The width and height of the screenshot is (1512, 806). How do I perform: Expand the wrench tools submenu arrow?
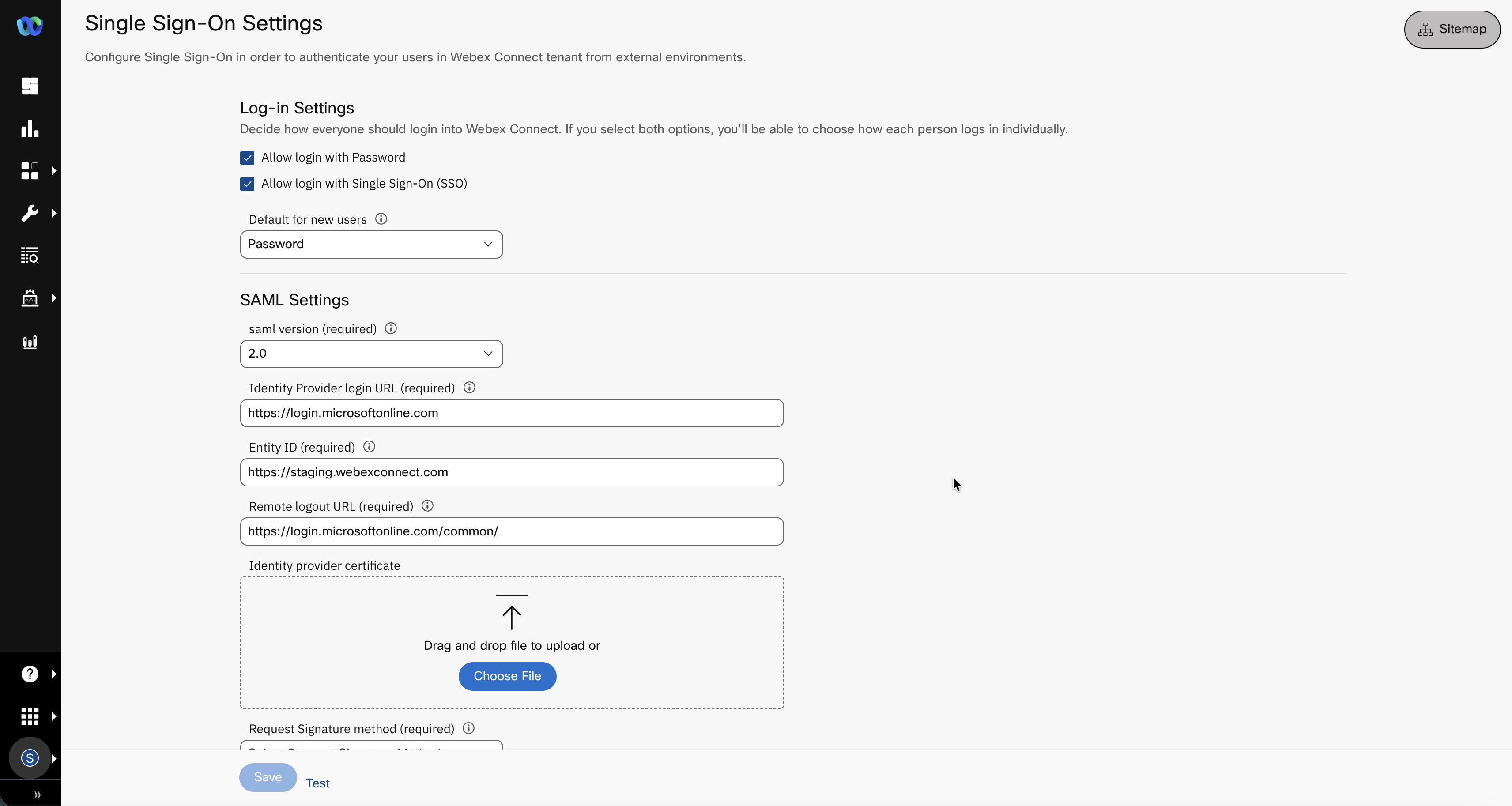54,213
